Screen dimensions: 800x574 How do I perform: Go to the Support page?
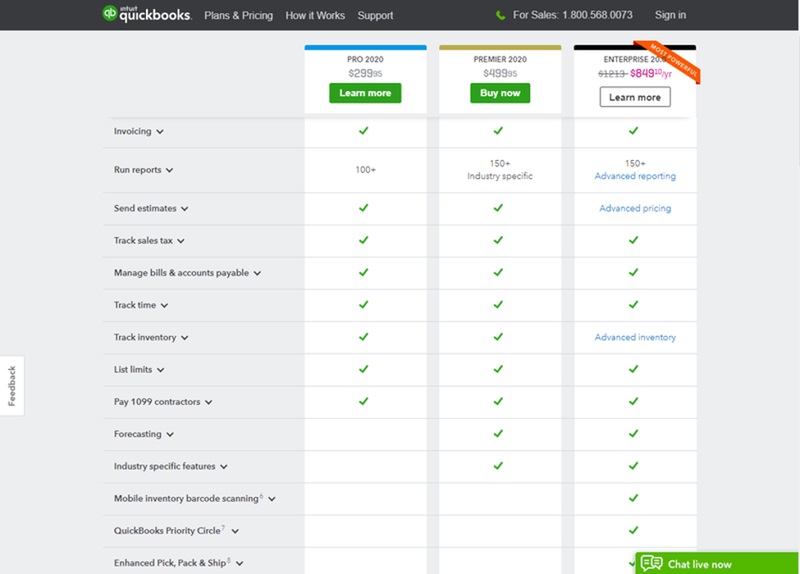coord(375,15)
